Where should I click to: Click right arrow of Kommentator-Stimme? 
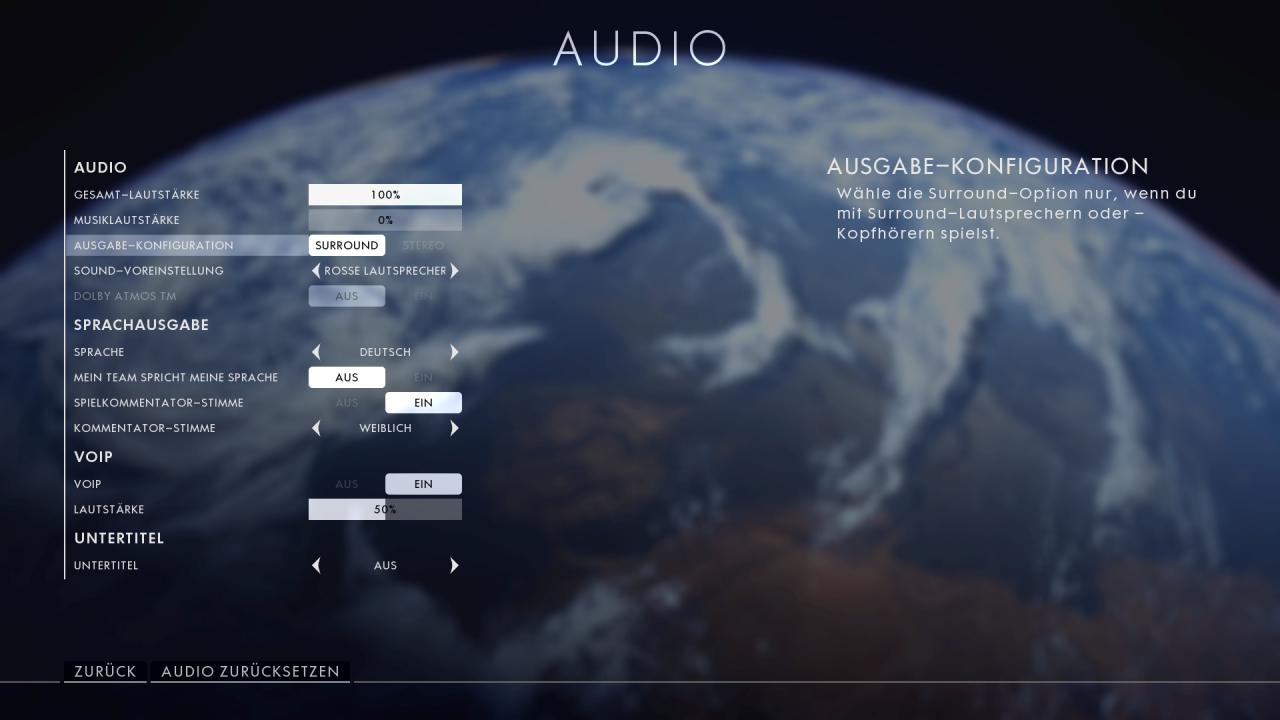(x=454, y=428)
